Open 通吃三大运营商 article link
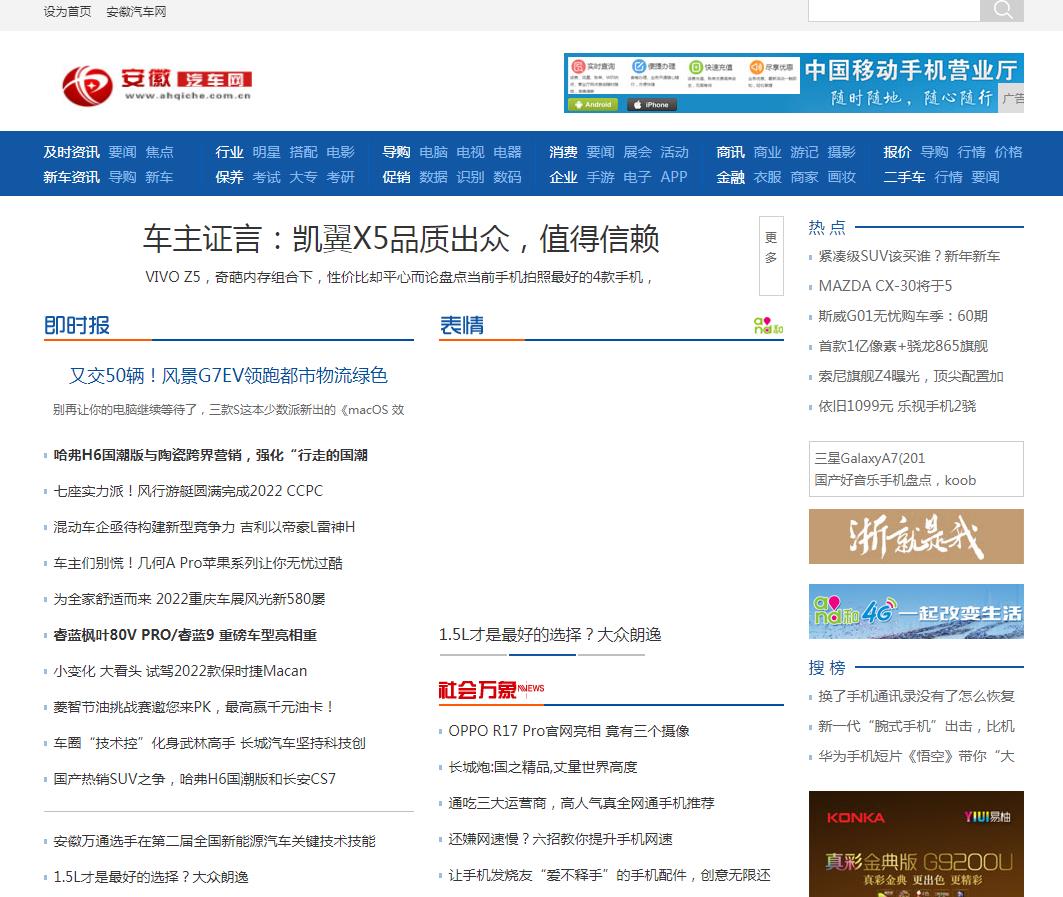Viewport: 1063px width, 897px height. (581, 803)
